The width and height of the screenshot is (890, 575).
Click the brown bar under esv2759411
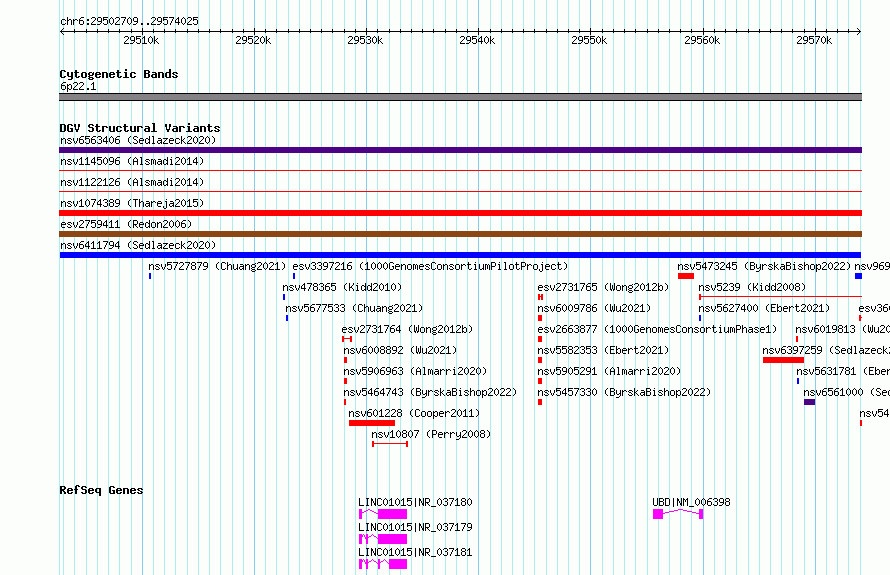[460, 234]
